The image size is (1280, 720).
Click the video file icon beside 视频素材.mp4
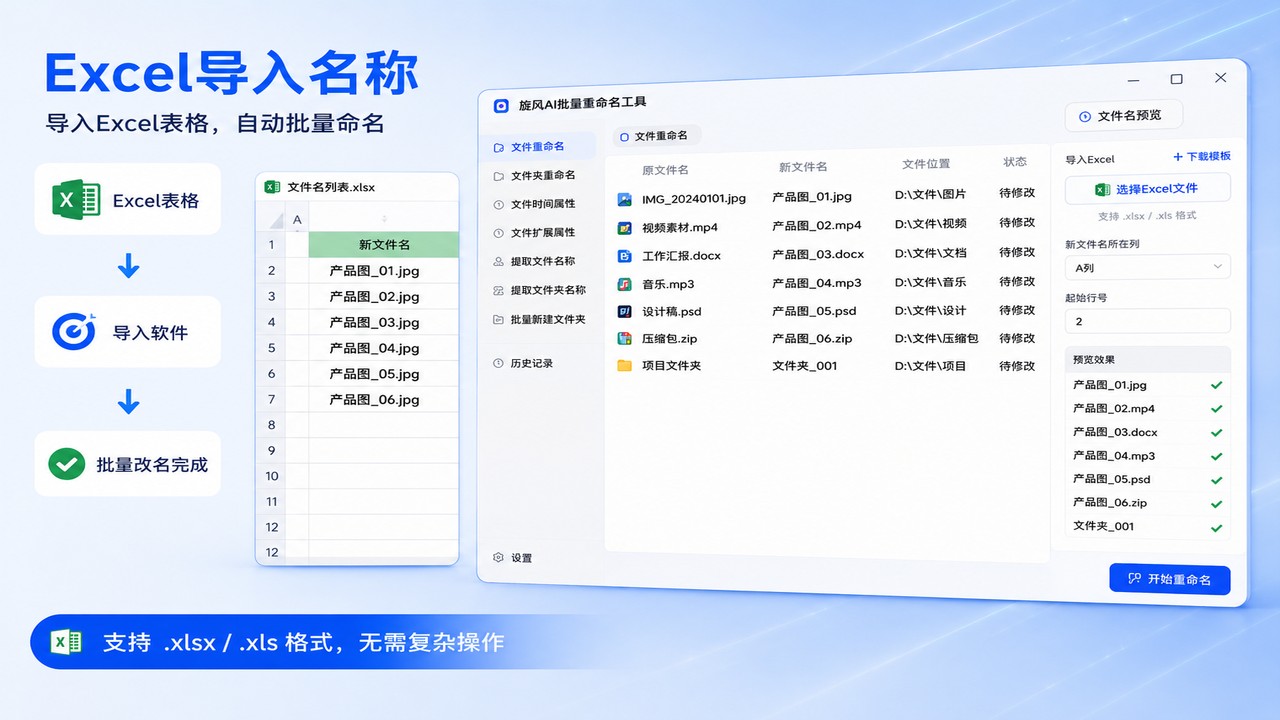pyautogui.click(x=624, y=227)
